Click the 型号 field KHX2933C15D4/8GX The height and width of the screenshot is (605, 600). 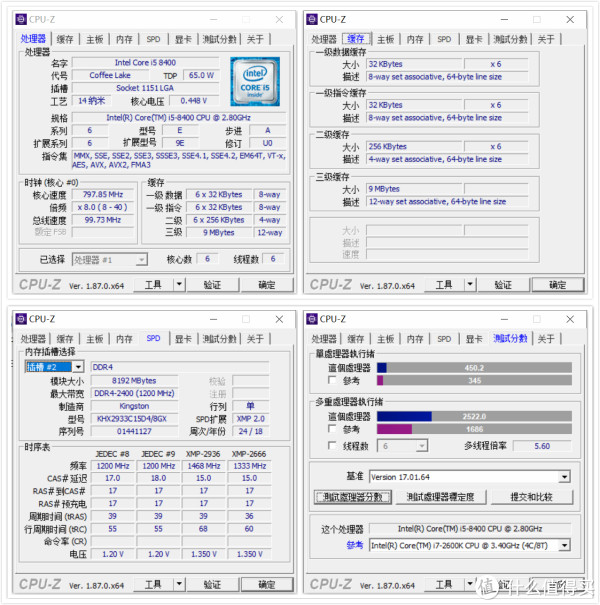click(134, 419)
